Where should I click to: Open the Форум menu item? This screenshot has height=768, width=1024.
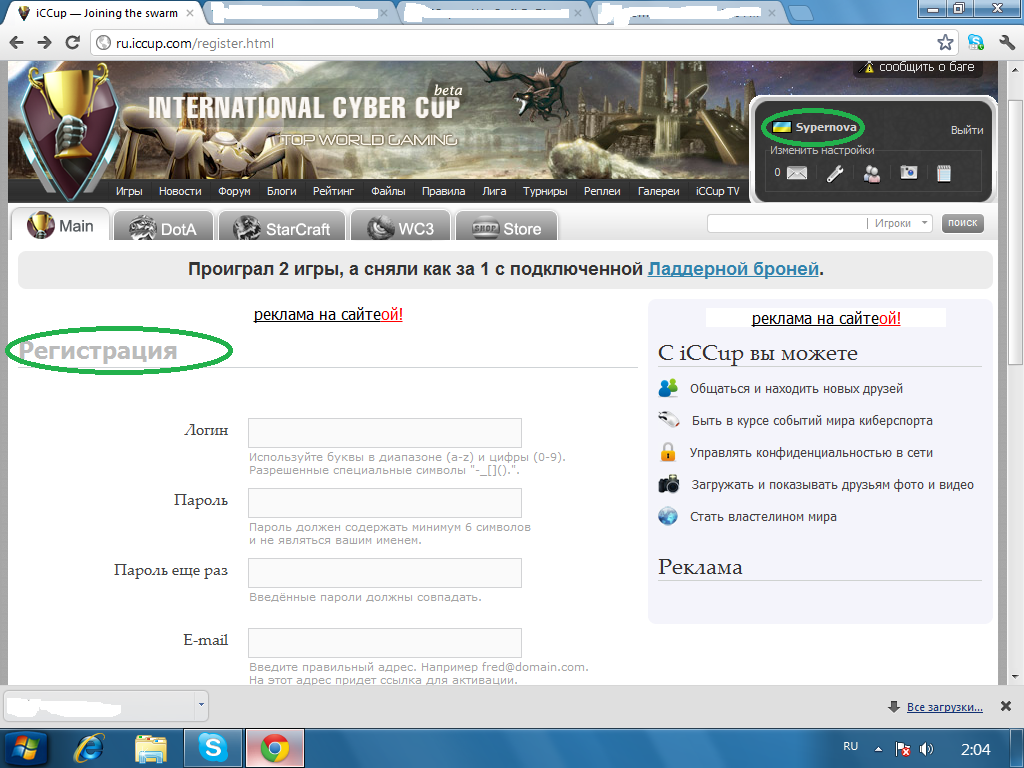pyautogui.click(x=234, y=191)
